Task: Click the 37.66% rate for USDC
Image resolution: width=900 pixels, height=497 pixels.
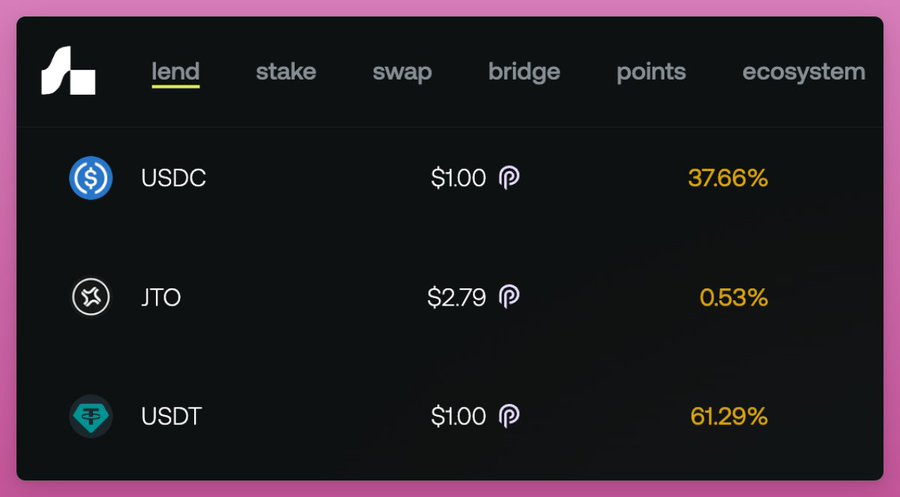Action: click(727, 179)
